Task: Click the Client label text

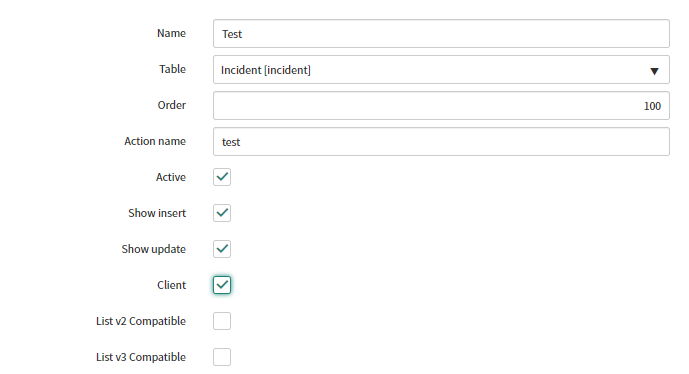Action: point(172,286)
